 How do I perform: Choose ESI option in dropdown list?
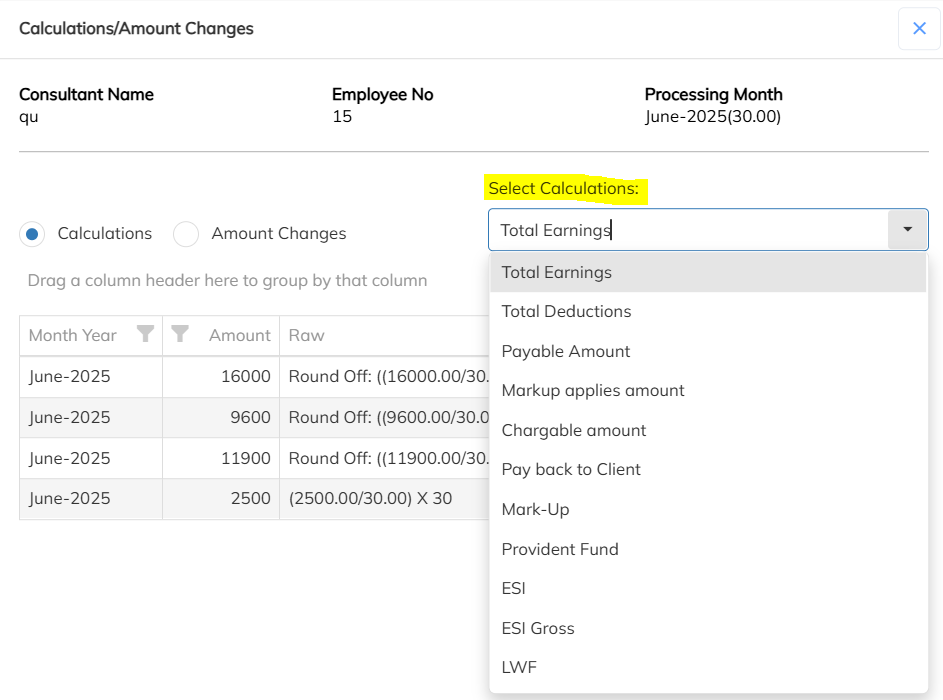pos(708,588)
